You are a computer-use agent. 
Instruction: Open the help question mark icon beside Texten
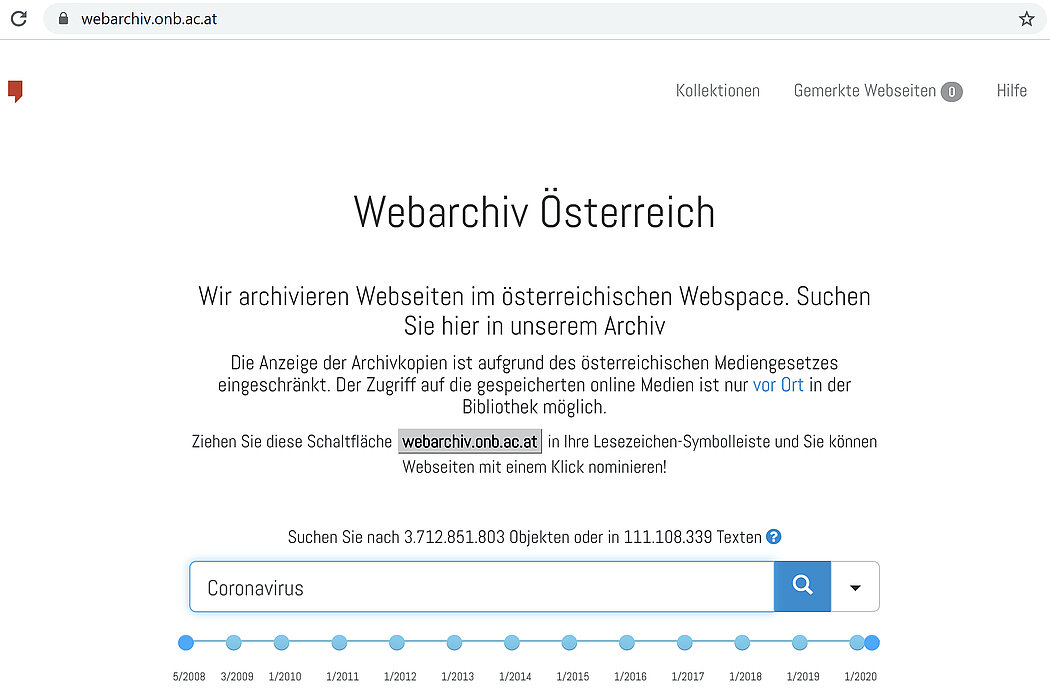[x=773, y=537]
